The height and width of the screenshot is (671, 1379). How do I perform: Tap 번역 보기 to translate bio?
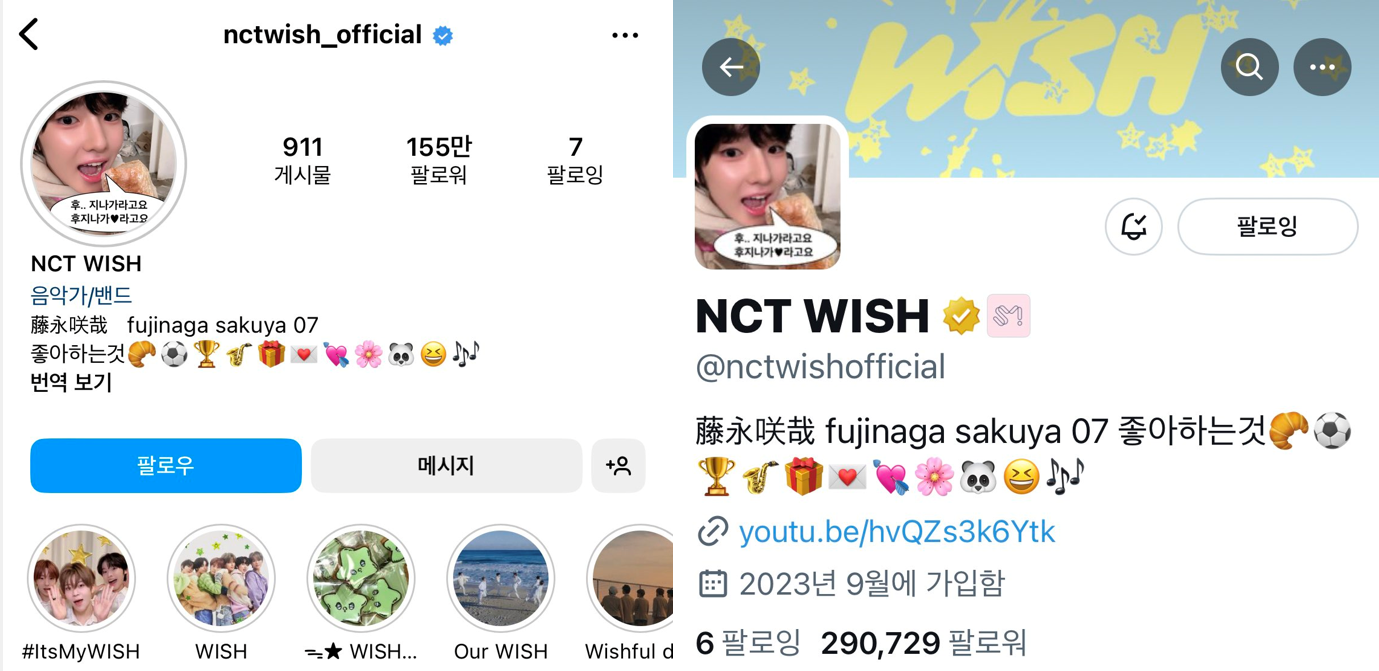coord(71,382)
